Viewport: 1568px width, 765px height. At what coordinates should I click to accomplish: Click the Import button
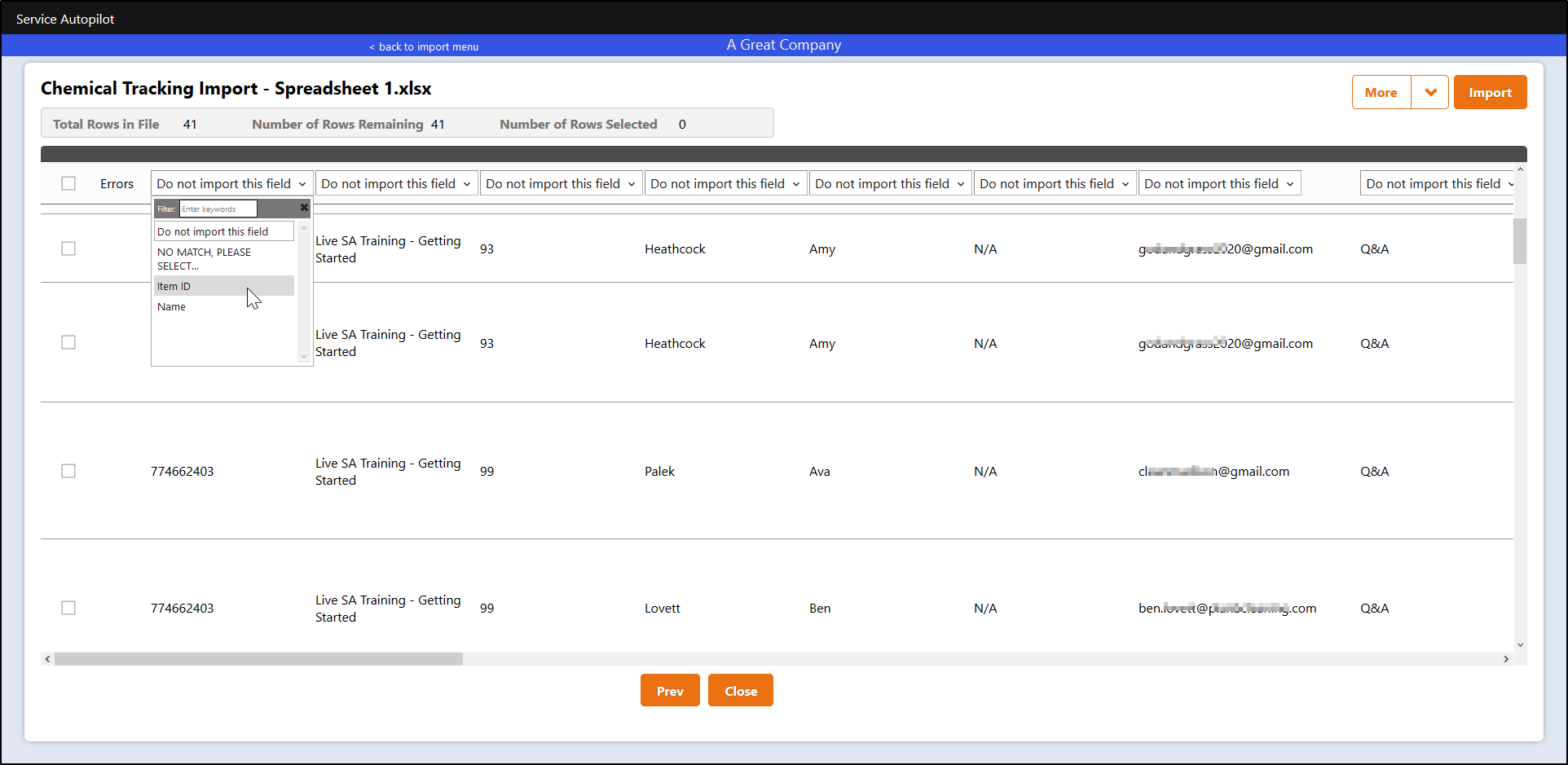pyautogui.click(x=1490, y=92)
